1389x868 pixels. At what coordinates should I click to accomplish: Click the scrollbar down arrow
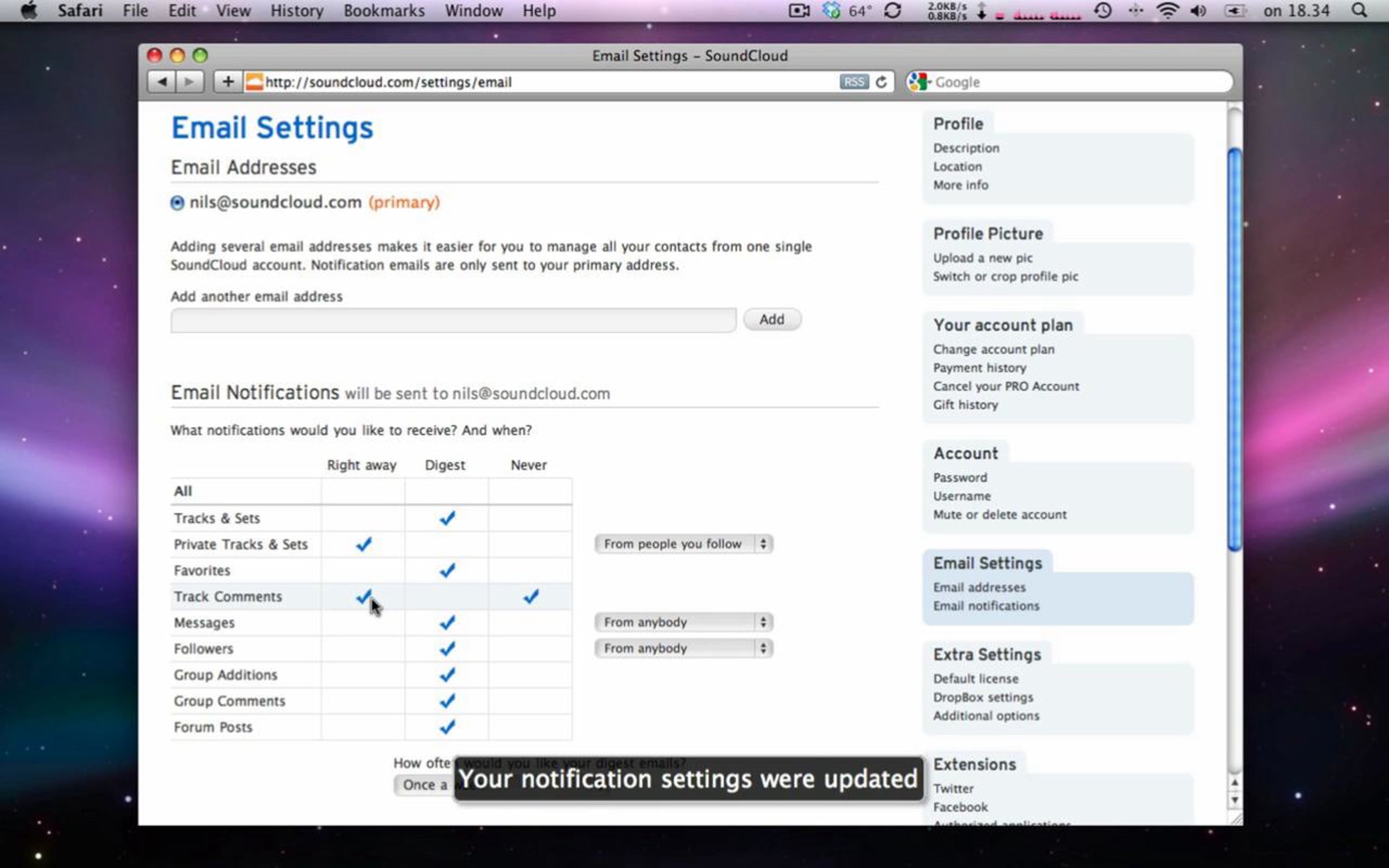tap(1234, 800)
